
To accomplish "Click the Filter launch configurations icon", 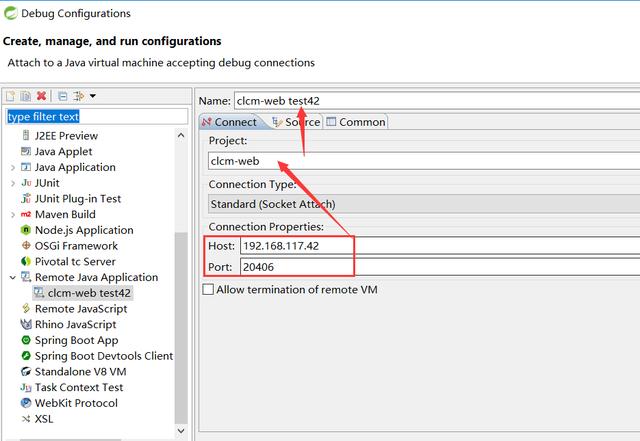I will pyautogui.click(x=79, y=96).
